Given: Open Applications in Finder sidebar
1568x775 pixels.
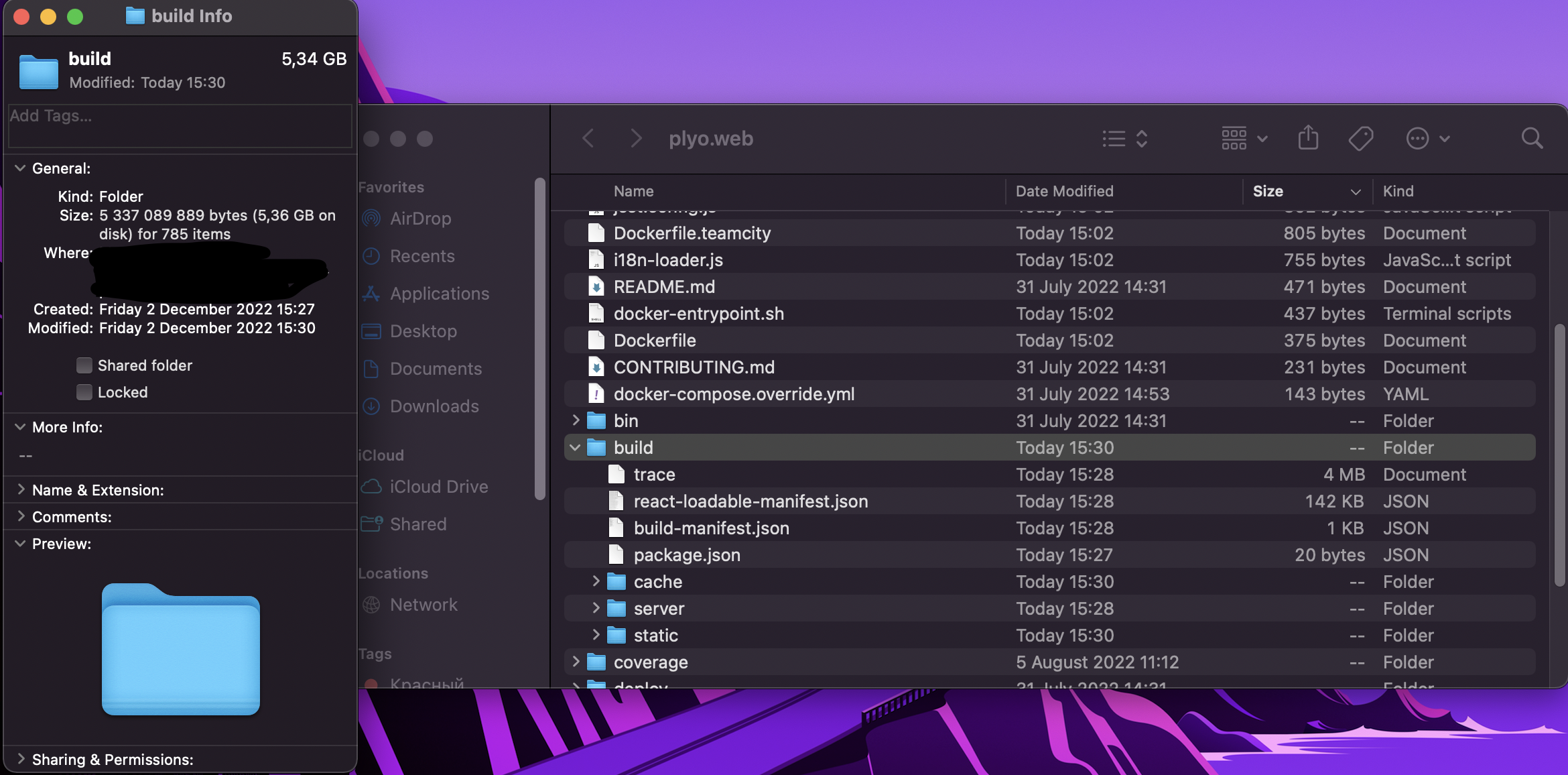Looking at the screenshot, I should pyautogui.click(x=425, y=294).
